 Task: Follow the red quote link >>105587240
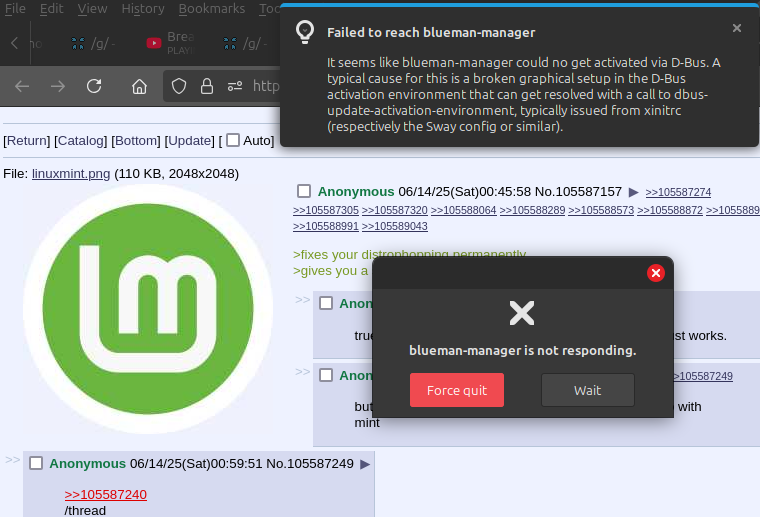(106, 495)
